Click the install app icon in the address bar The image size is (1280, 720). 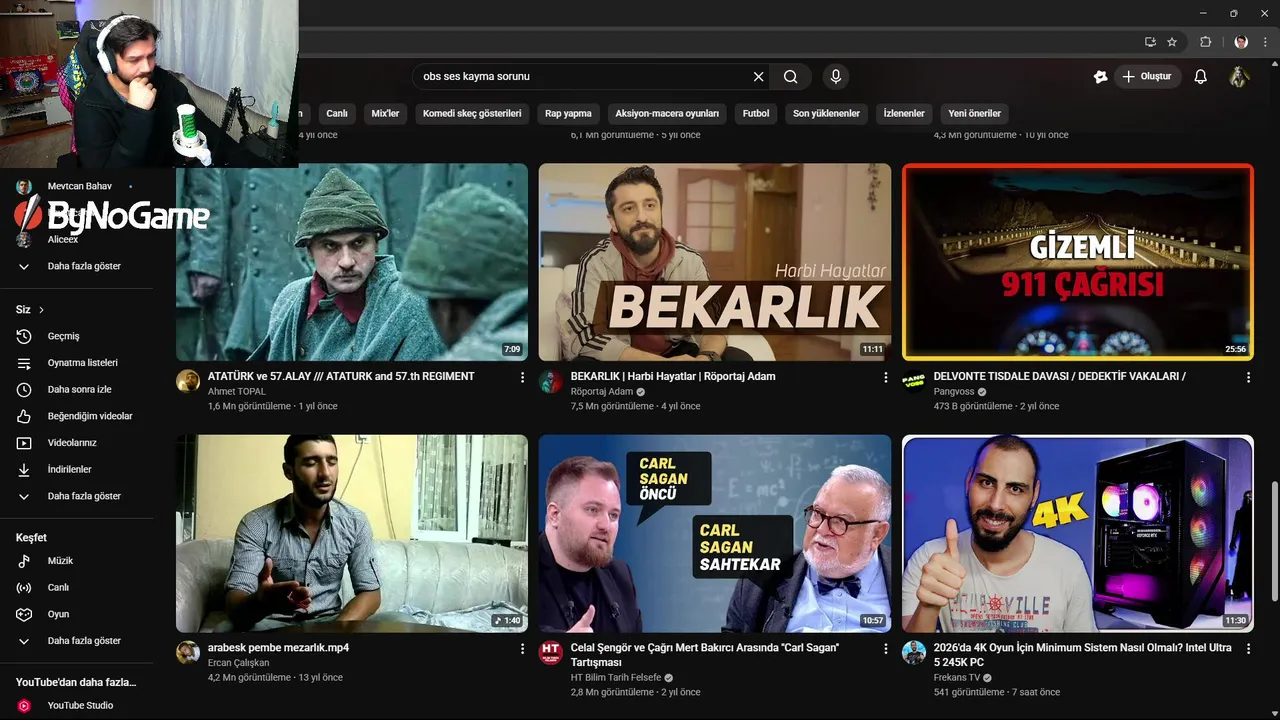coord(1150,42)
